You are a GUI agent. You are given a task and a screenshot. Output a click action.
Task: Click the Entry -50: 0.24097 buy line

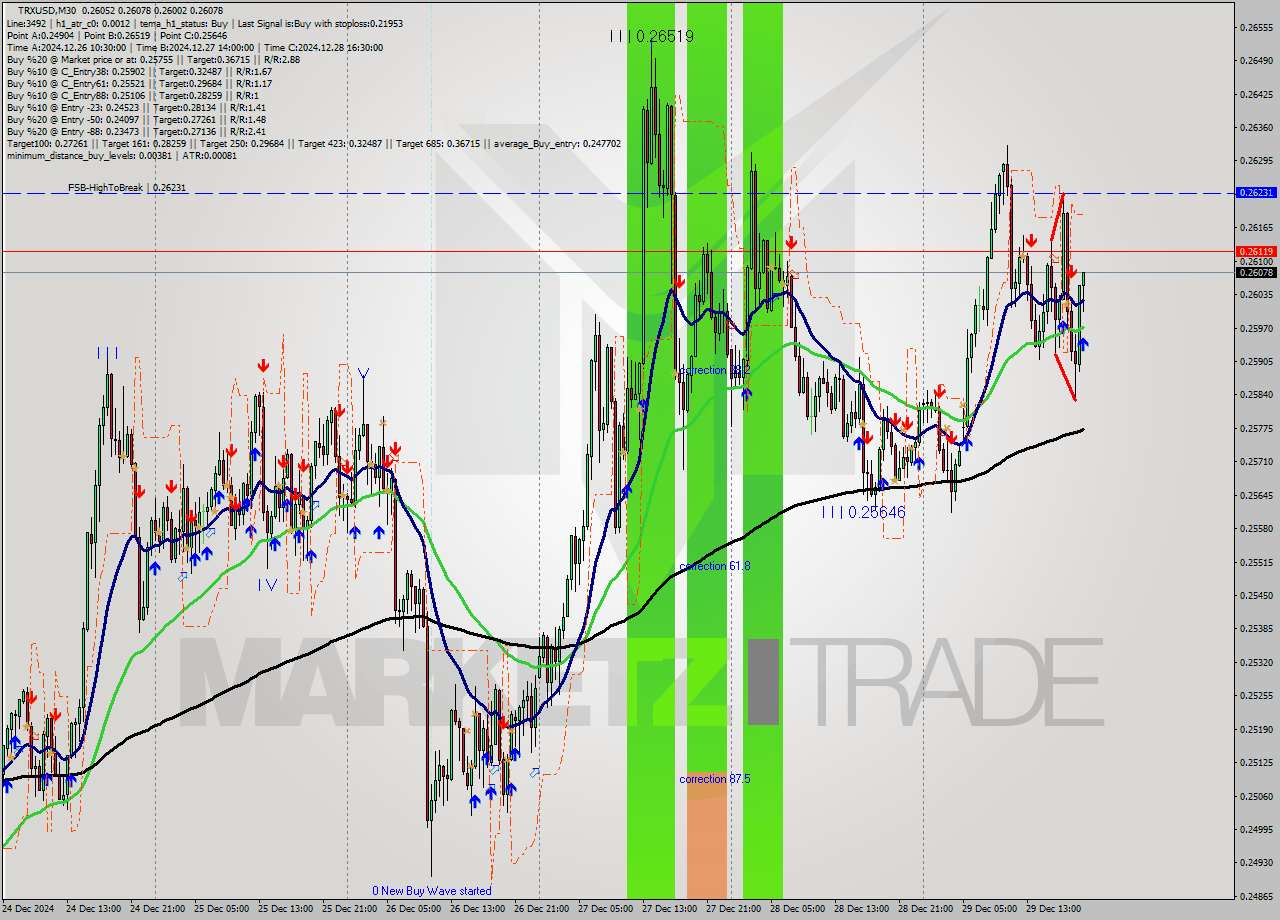point(136,120)
